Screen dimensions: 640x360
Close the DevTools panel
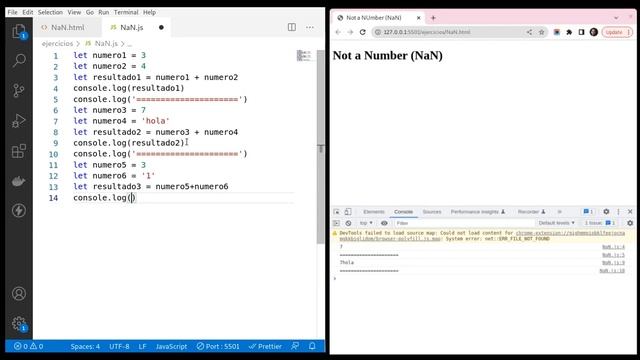(630, 211)
